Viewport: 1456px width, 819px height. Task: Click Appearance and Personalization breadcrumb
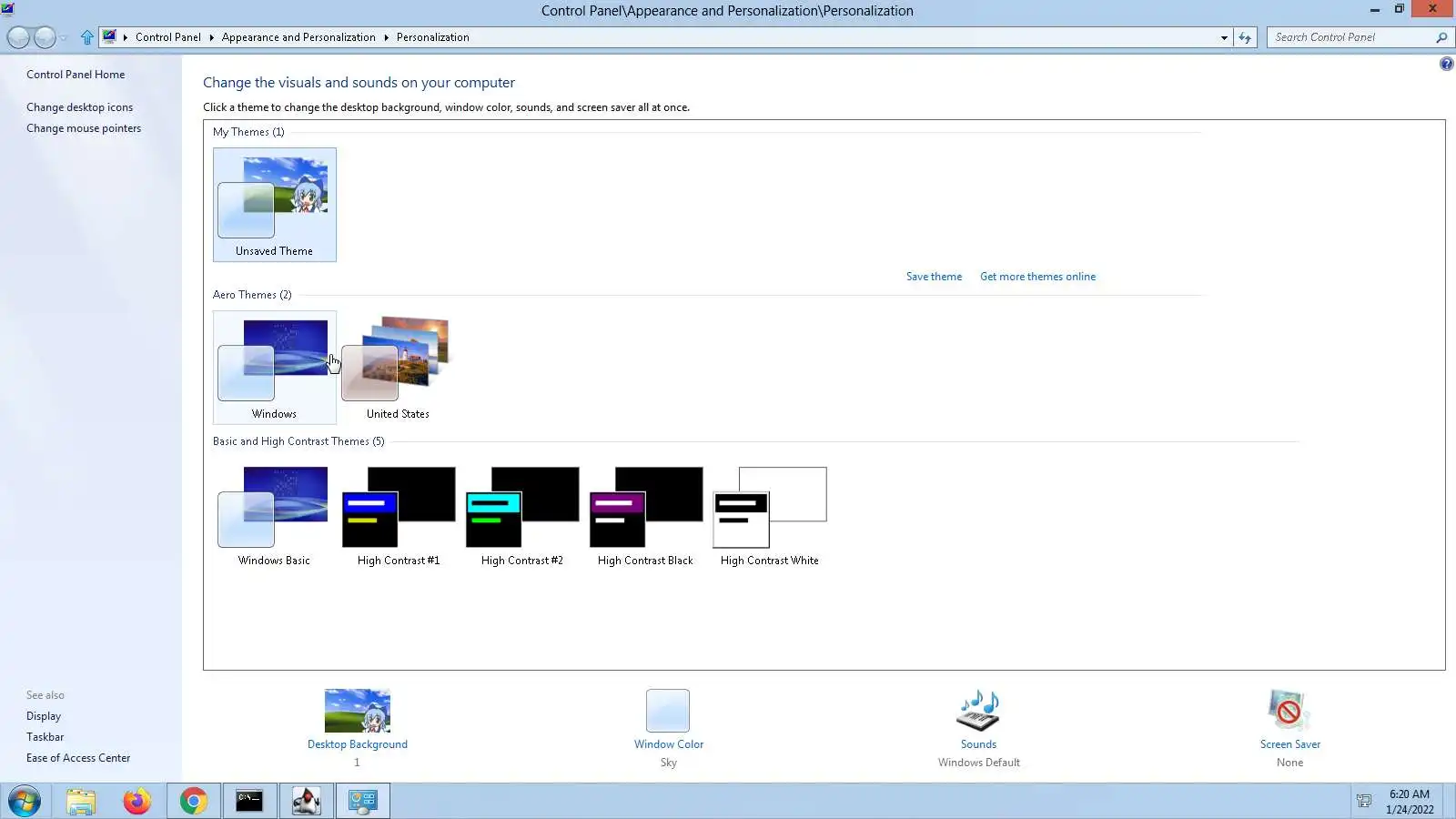pos(298,37)
